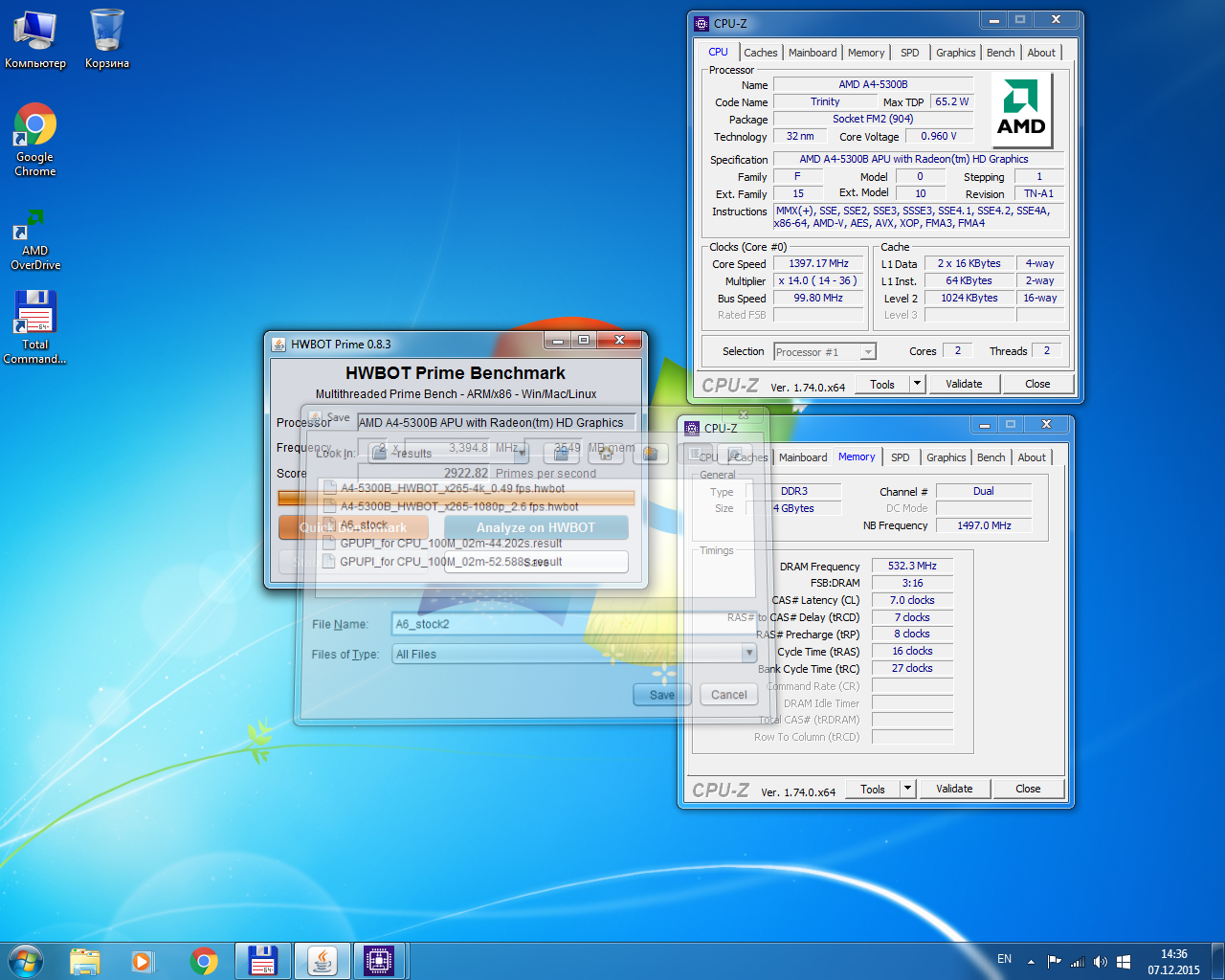
Task: Open Tools dropdown arrow in upper CPU-Z
Action: 917,384
